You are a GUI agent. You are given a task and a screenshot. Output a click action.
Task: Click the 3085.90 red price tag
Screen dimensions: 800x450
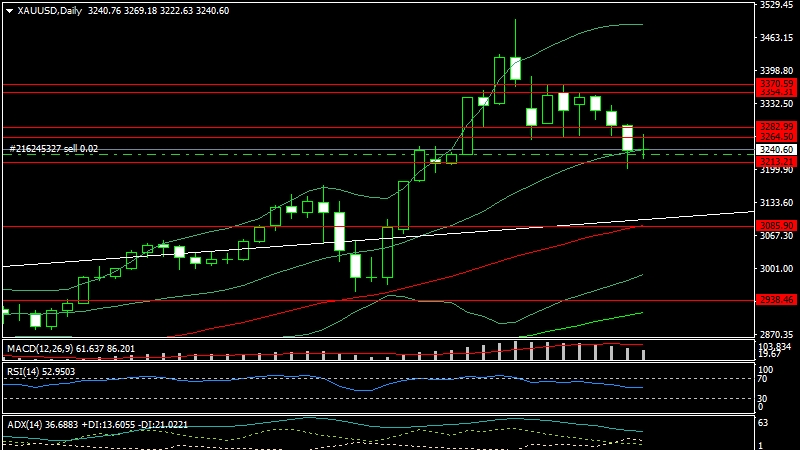pyautogui.click(x=775, y=225)
